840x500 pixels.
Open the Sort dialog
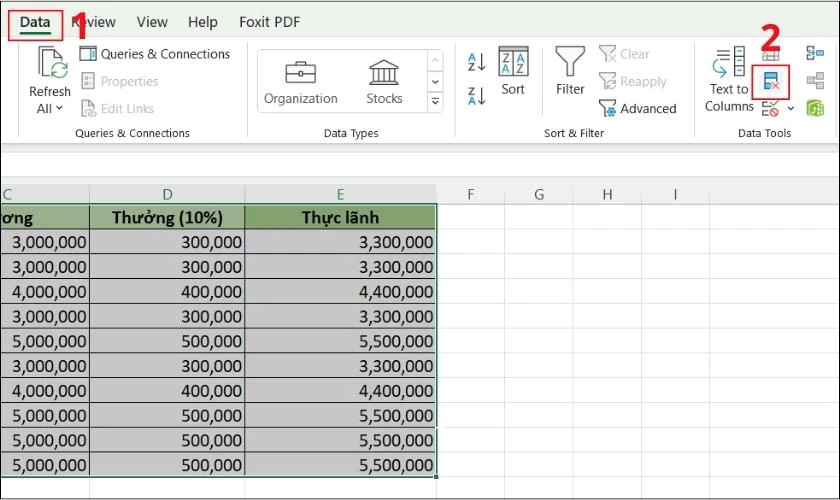(513, 72)
